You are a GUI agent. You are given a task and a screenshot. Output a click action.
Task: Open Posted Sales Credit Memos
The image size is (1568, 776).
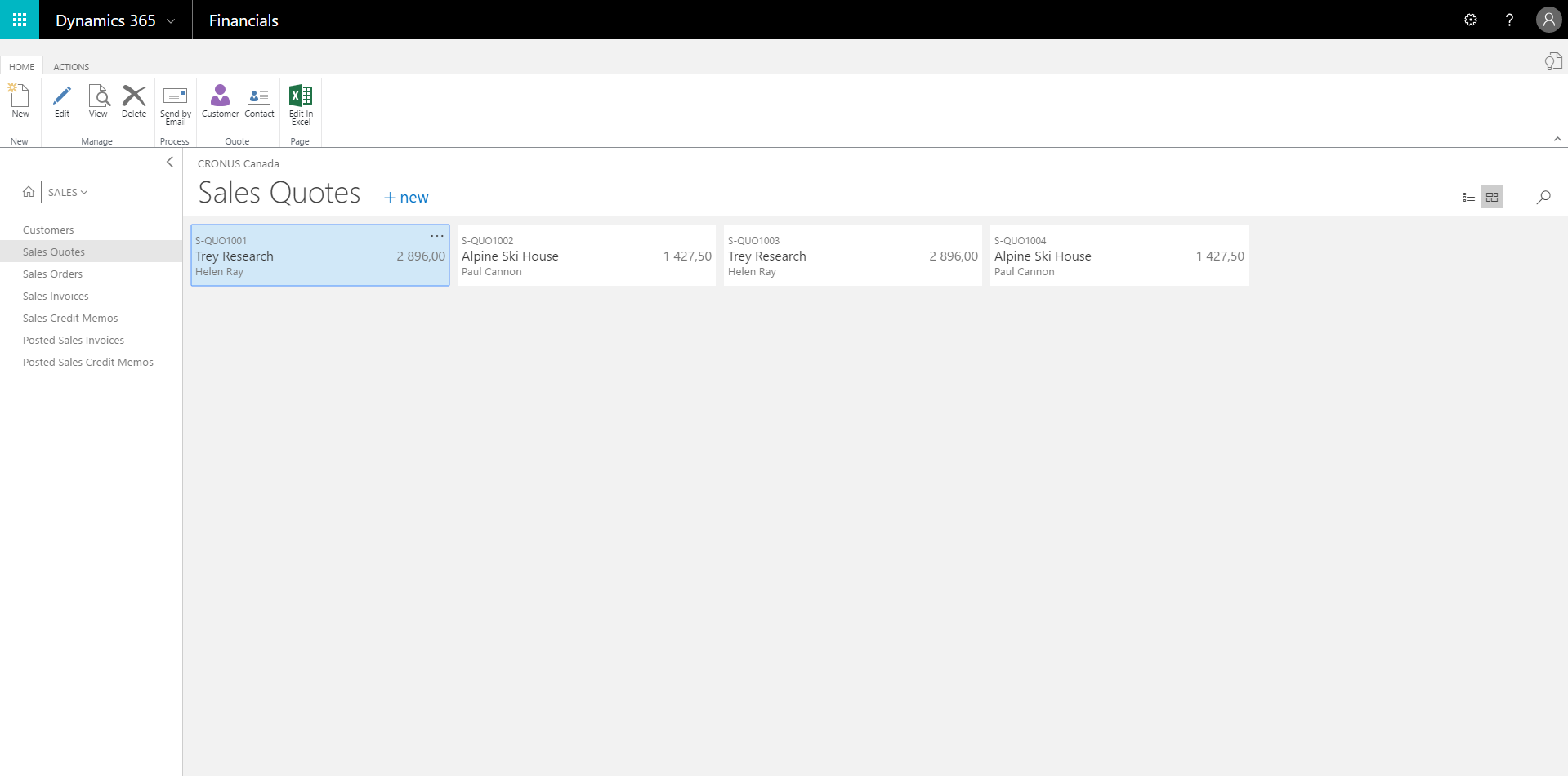tap(88, 362)
